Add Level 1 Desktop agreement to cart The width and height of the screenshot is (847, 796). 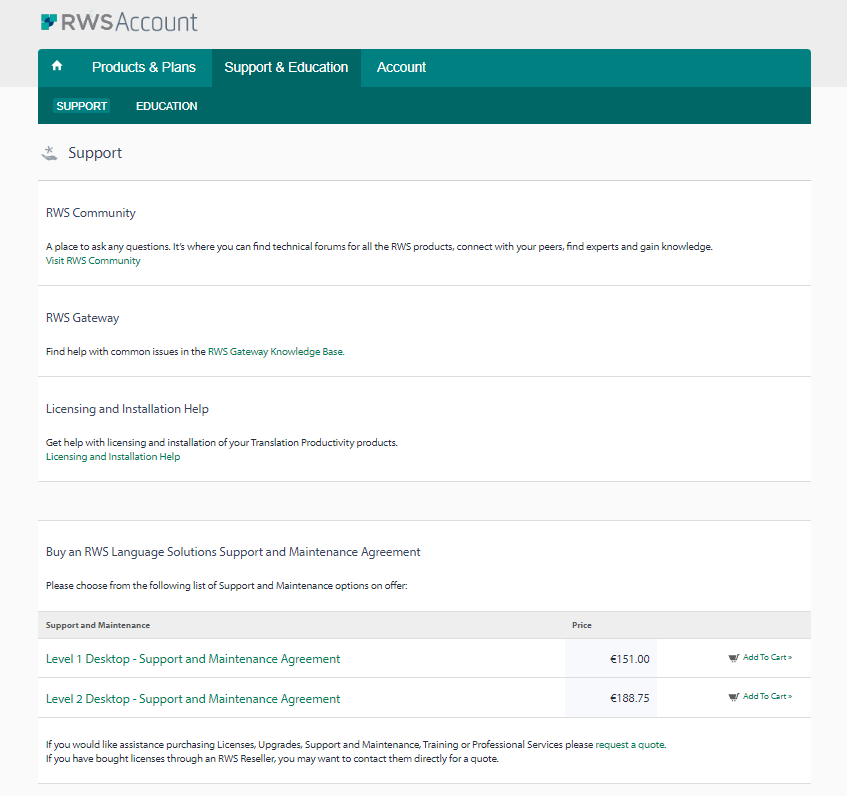767,657
